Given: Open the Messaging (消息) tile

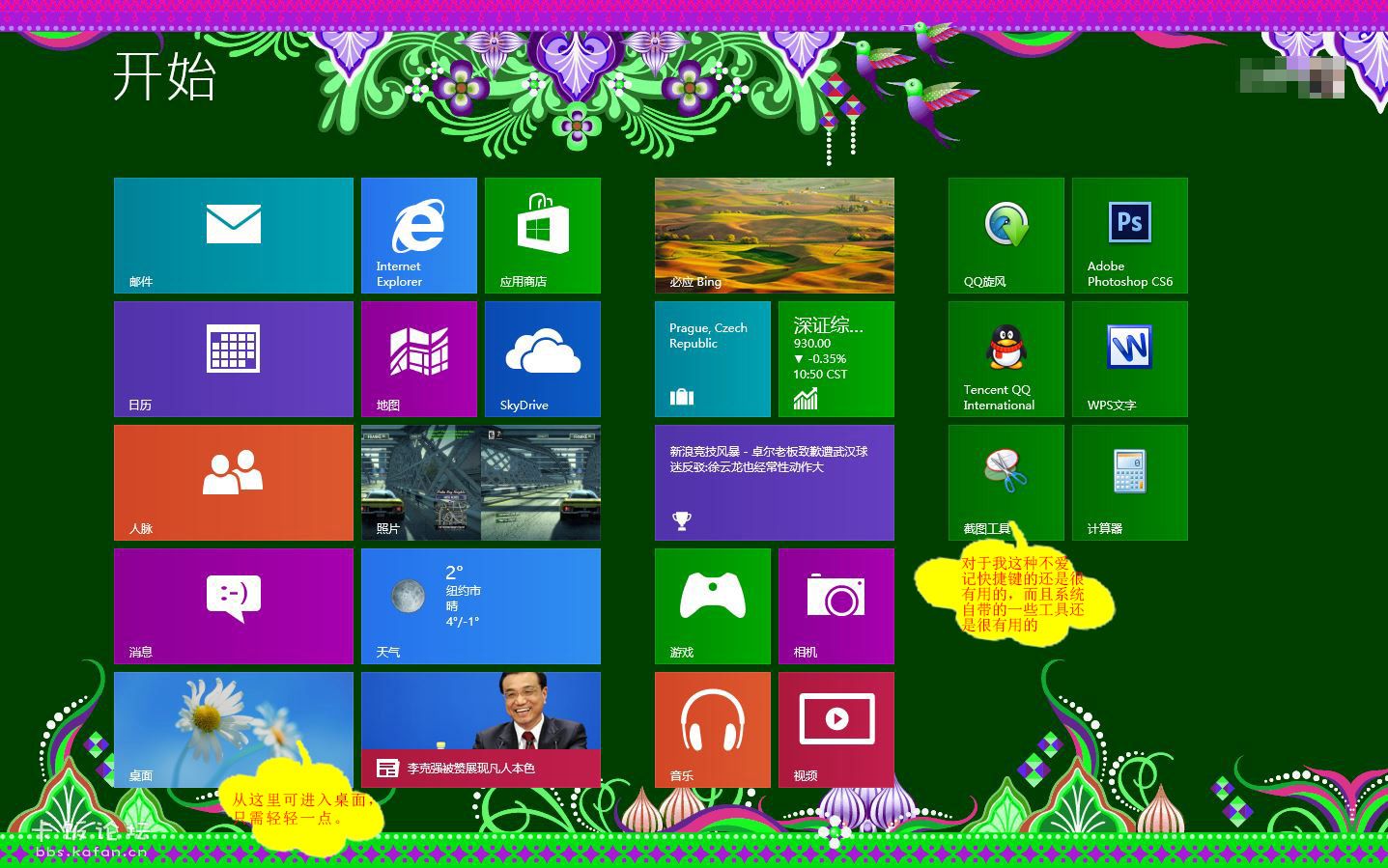Looking at the screenshot, I should point(234,606).
